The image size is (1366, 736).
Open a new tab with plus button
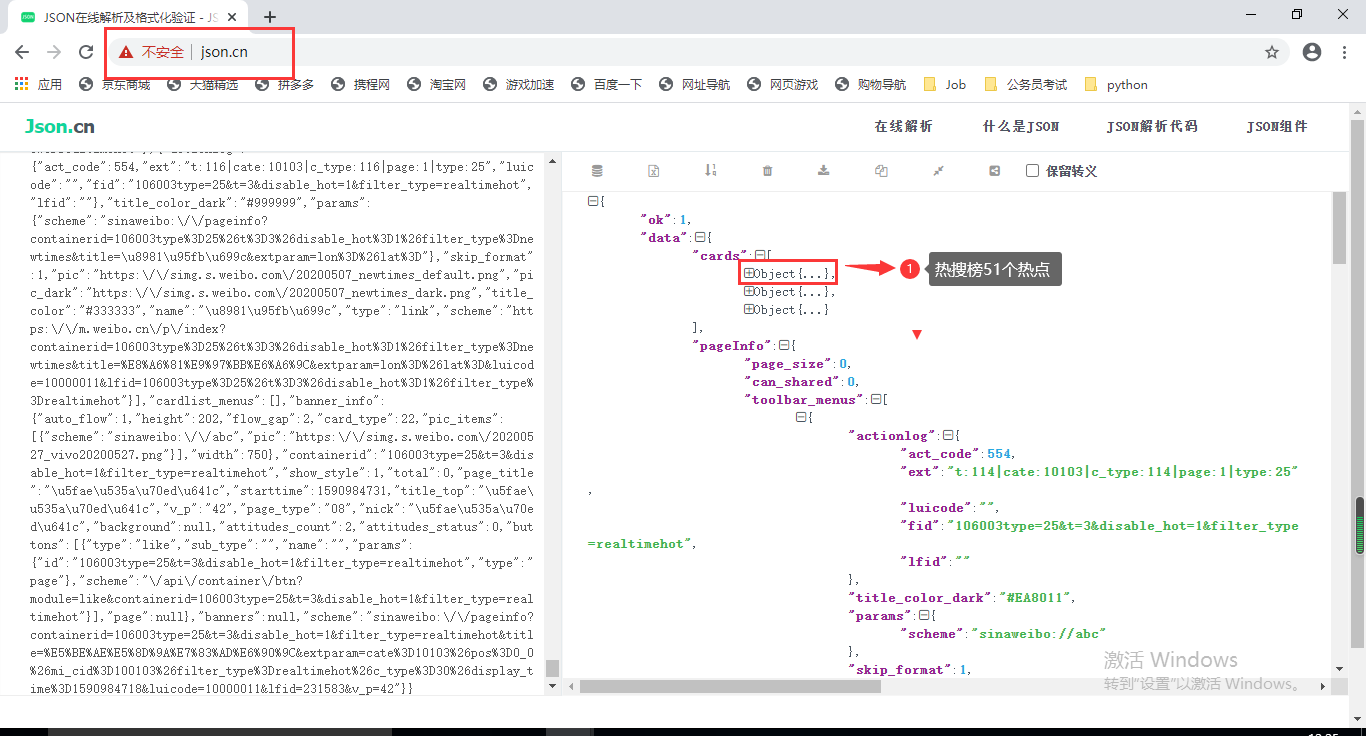[270, 17]
